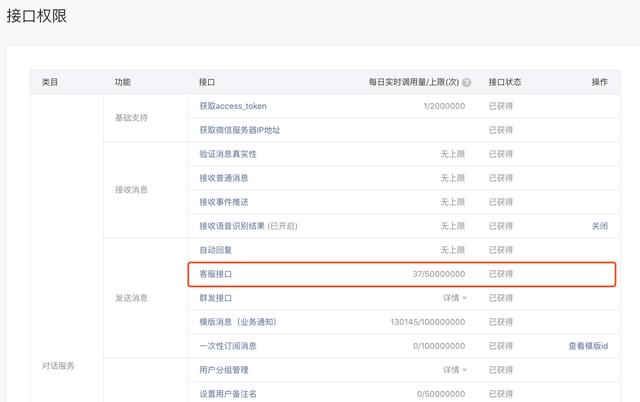
Task: Open the 查看模板id link
Action: [x=588, y=346]
